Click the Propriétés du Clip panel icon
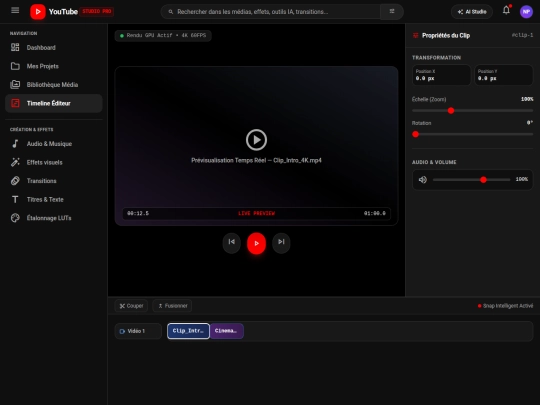The height and width of the screenshot is (405, 540). 416,35
